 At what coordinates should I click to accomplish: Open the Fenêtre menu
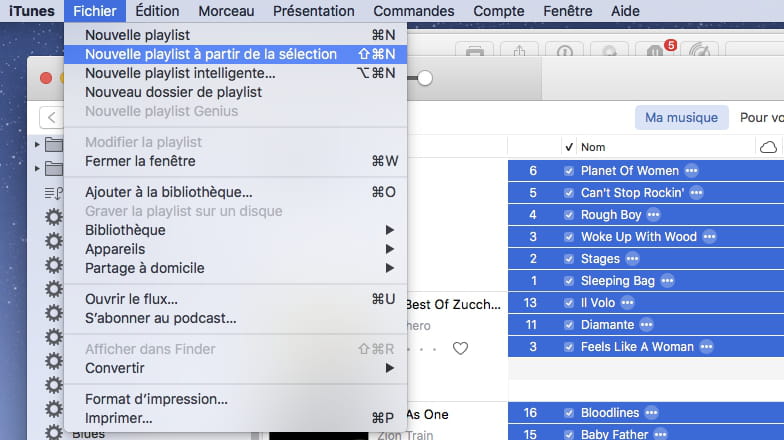point(568,11)
